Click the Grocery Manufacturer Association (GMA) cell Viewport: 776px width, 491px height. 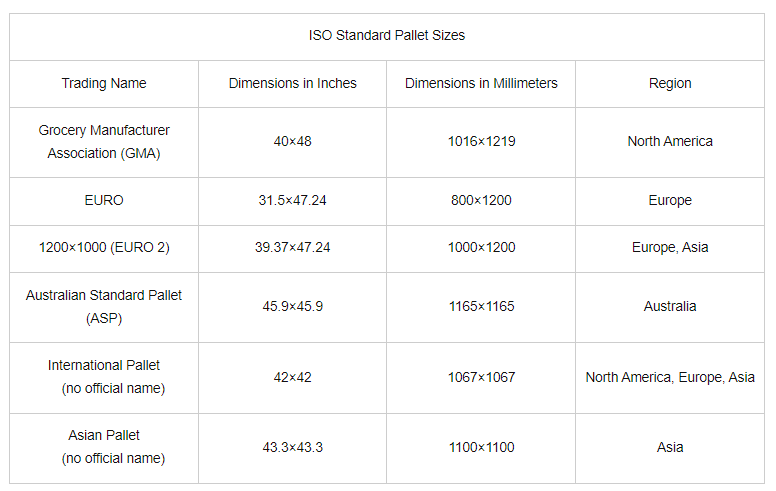tap(104, 142)
